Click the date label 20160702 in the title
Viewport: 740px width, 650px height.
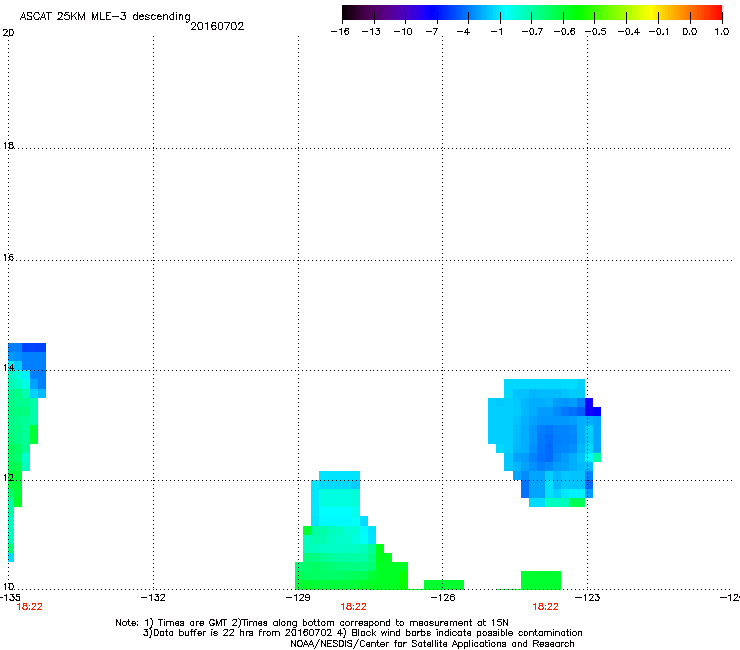click(x=217, y=26)
